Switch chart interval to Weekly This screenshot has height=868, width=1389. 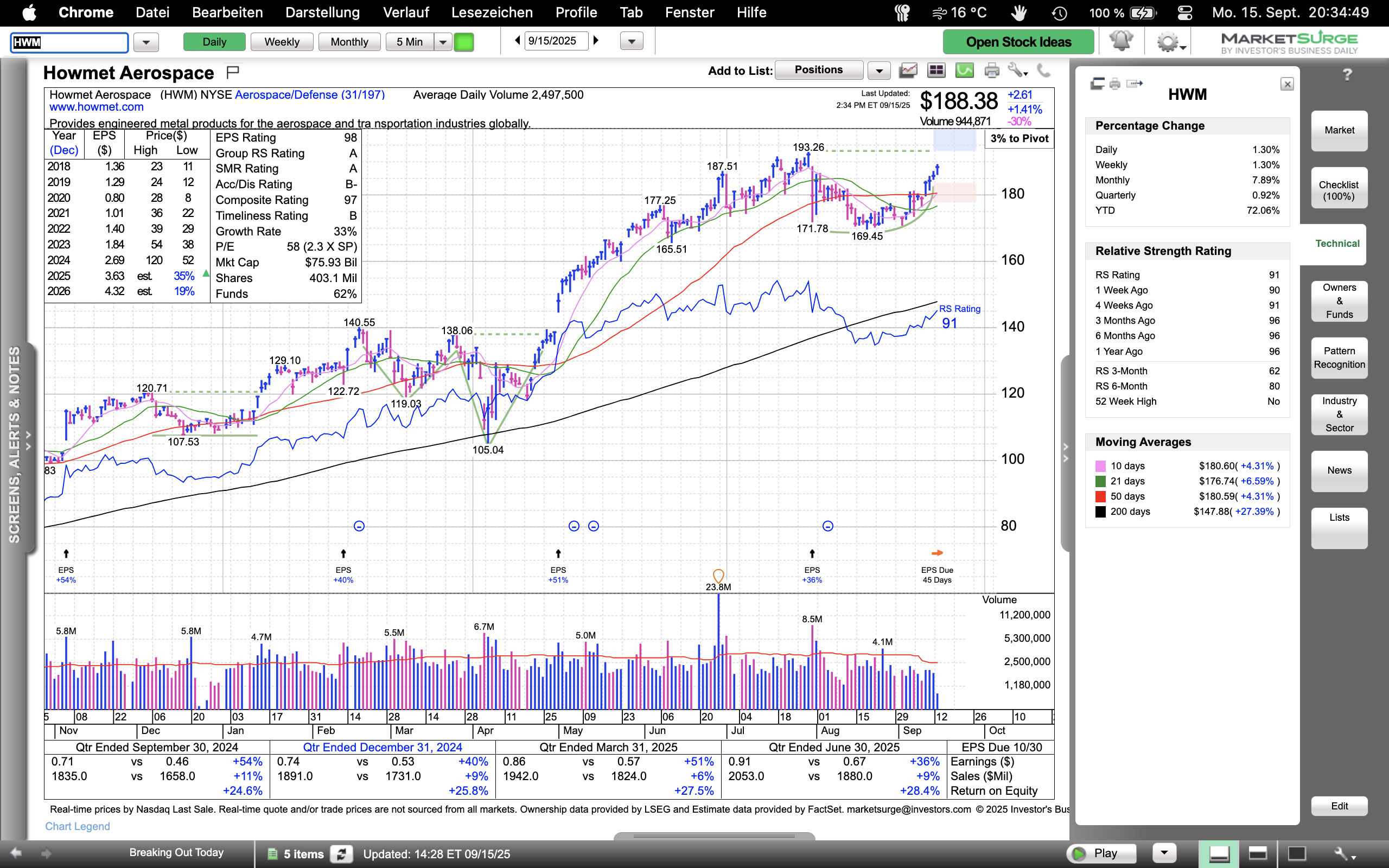(x=281, y=42)
